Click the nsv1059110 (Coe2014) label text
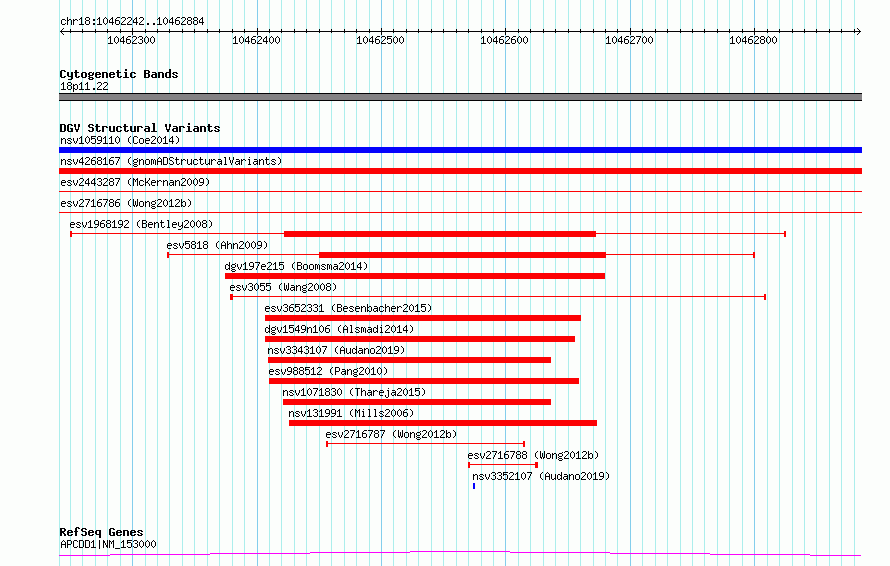890x566 pixels. point(120,140)
